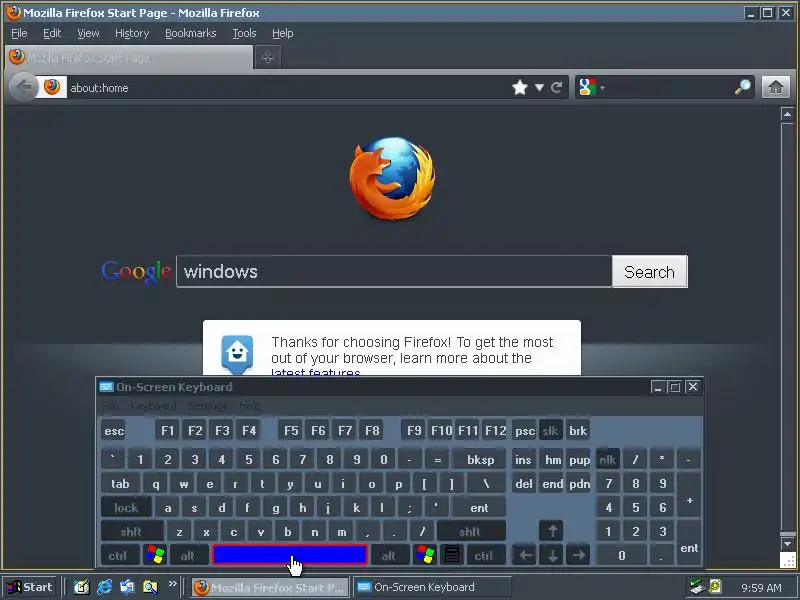Click the main ent key beside apostrophe
Image resolution: width=800 pixels, height=600 pixels.
click(480, 507)
